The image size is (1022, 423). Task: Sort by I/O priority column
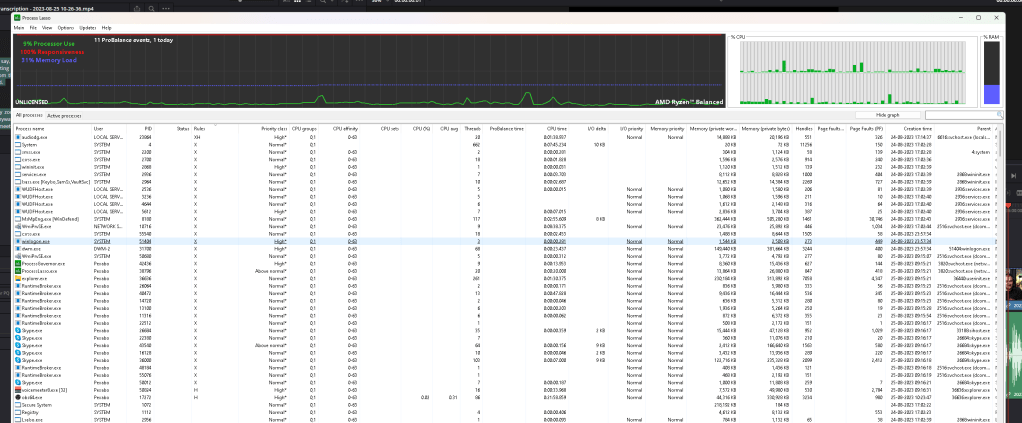click(628, 129)
